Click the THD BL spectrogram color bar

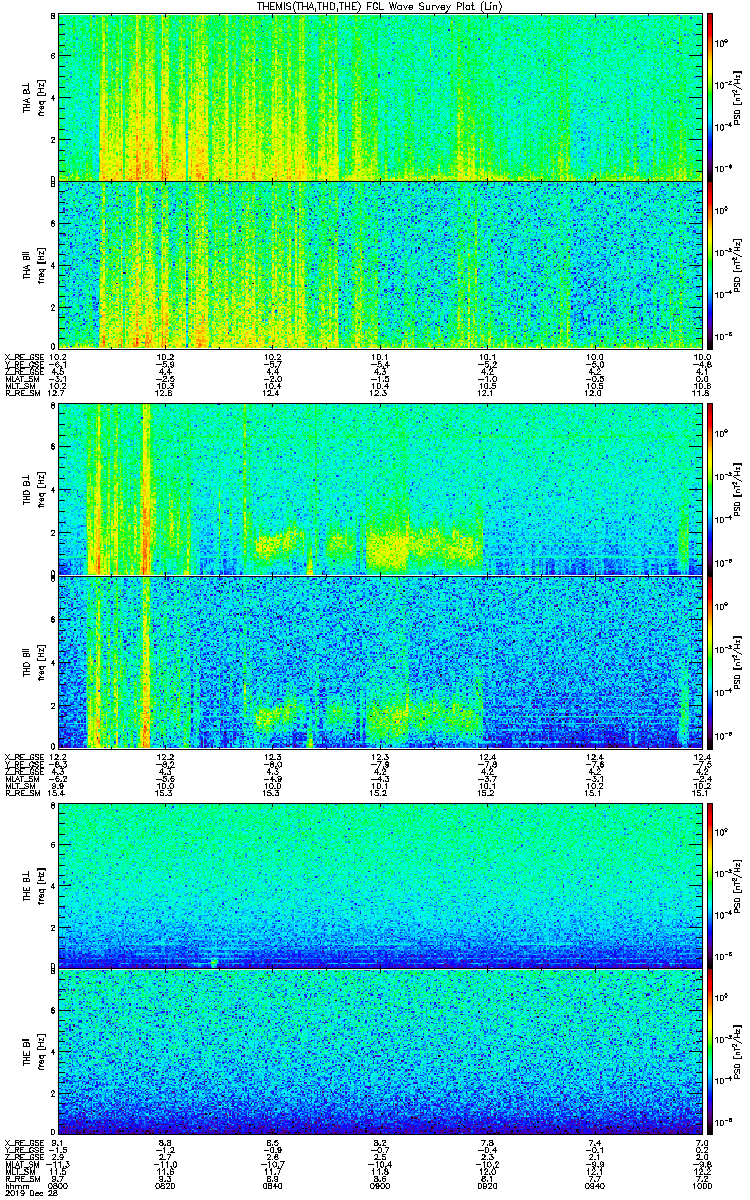coord(710,489)
